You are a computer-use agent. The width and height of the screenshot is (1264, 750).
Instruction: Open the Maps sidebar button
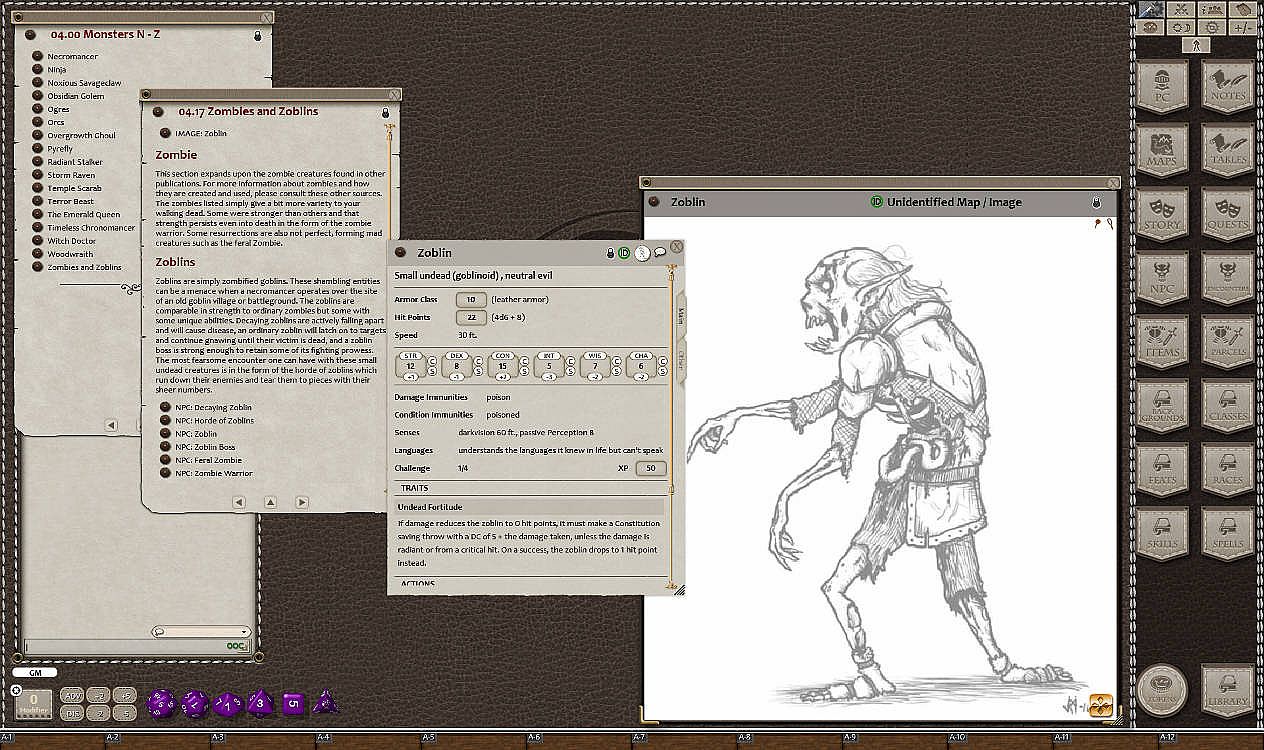pyautogui.click(x=1162, y=151)
